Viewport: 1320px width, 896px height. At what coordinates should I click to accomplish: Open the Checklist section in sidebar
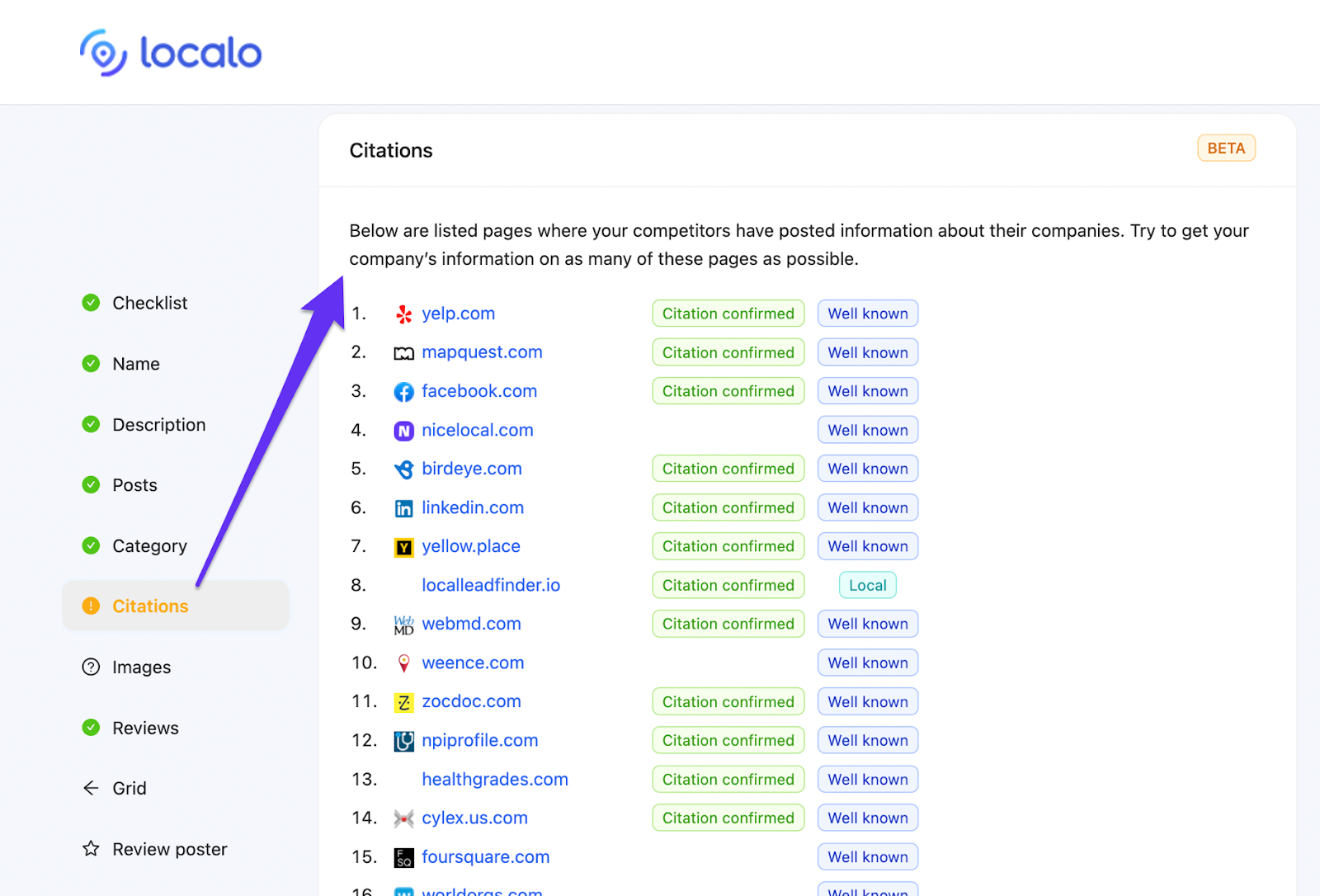(149, 303)
